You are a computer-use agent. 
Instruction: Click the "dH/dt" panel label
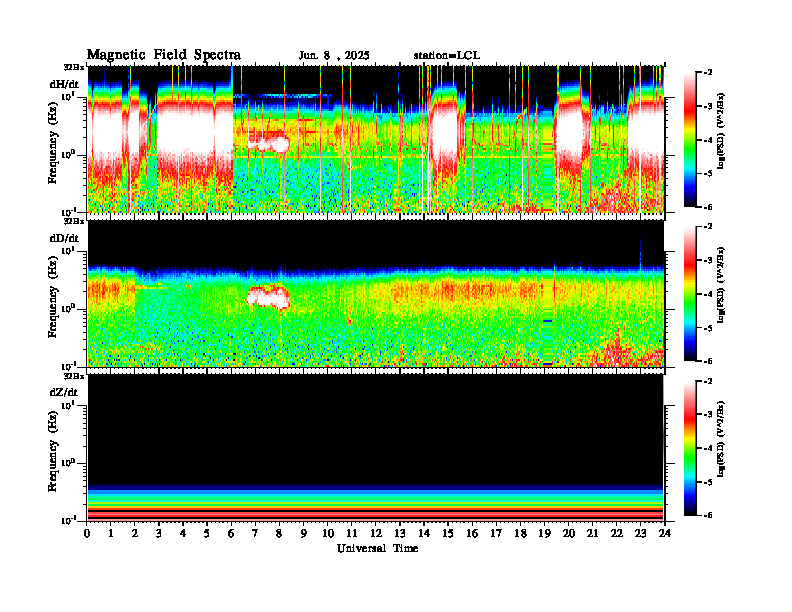pyautogui.click(x=64, y=84)
